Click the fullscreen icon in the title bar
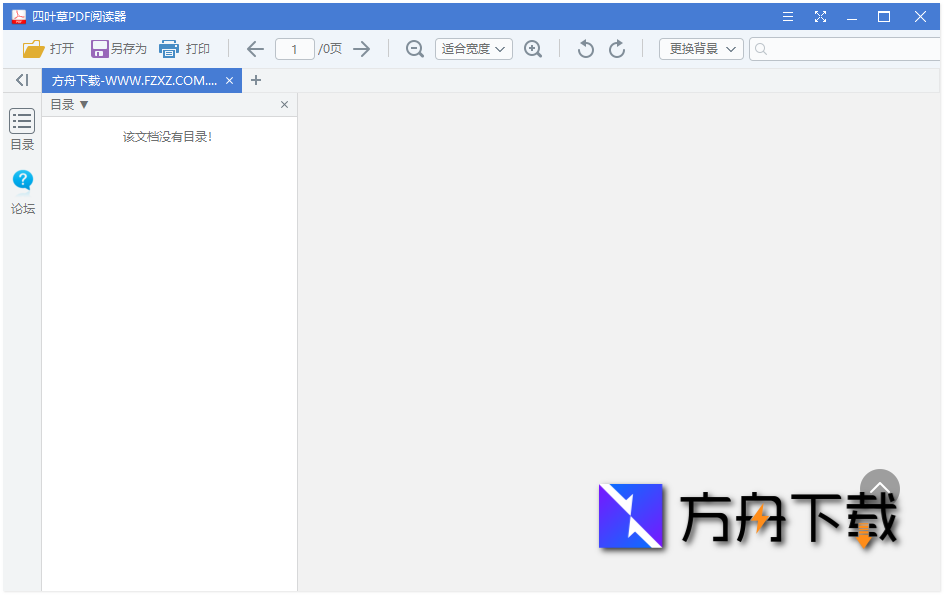The height and width of the screenshot is (595, 944). point(820,16)
